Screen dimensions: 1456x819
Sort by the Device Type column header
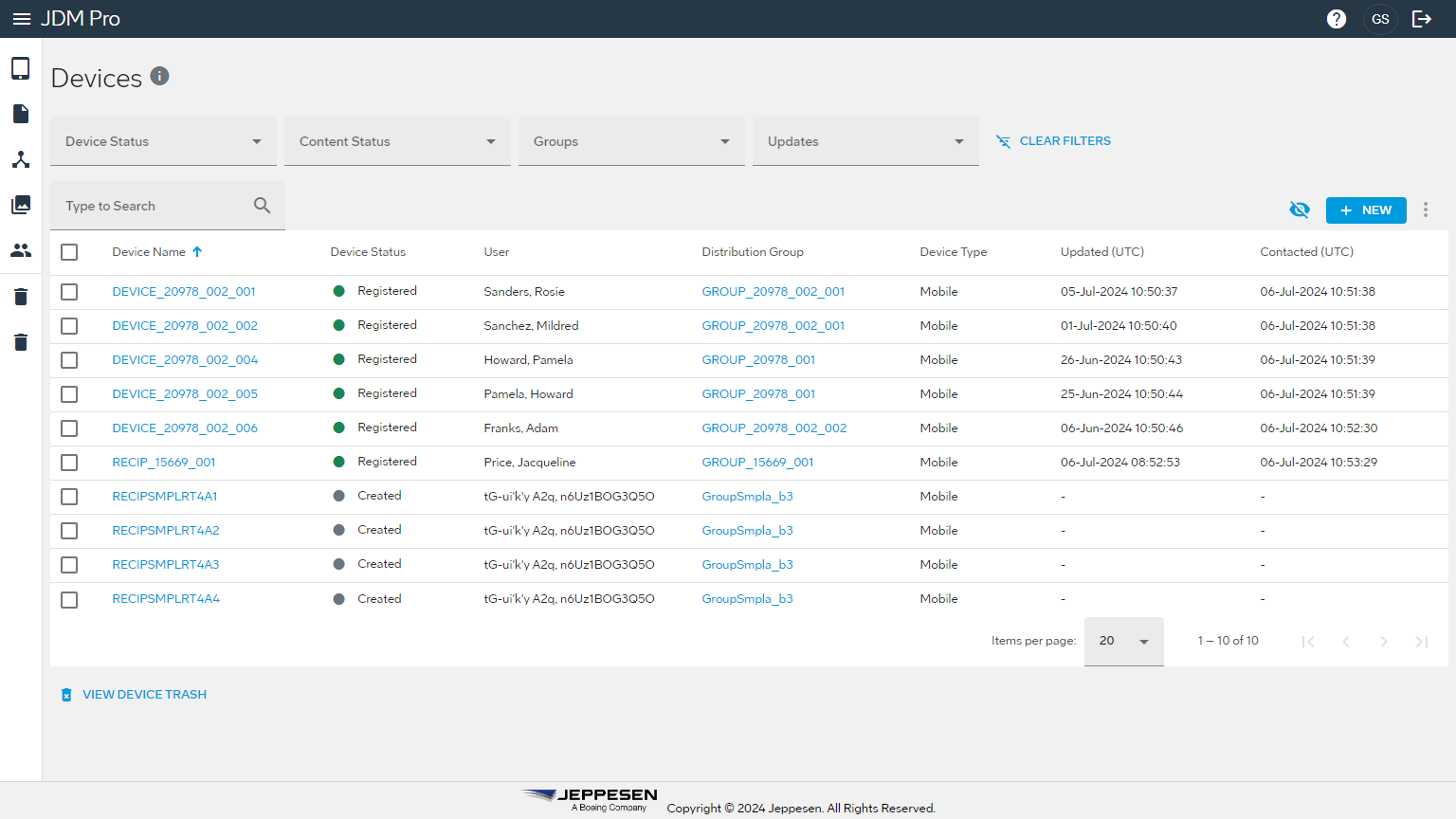(x=954, y=252)
